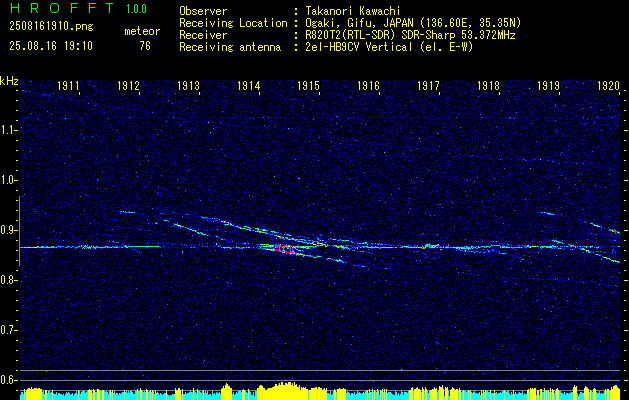
Task: Select the name Takanori Kawachi
Action: [x=352, y=11]
